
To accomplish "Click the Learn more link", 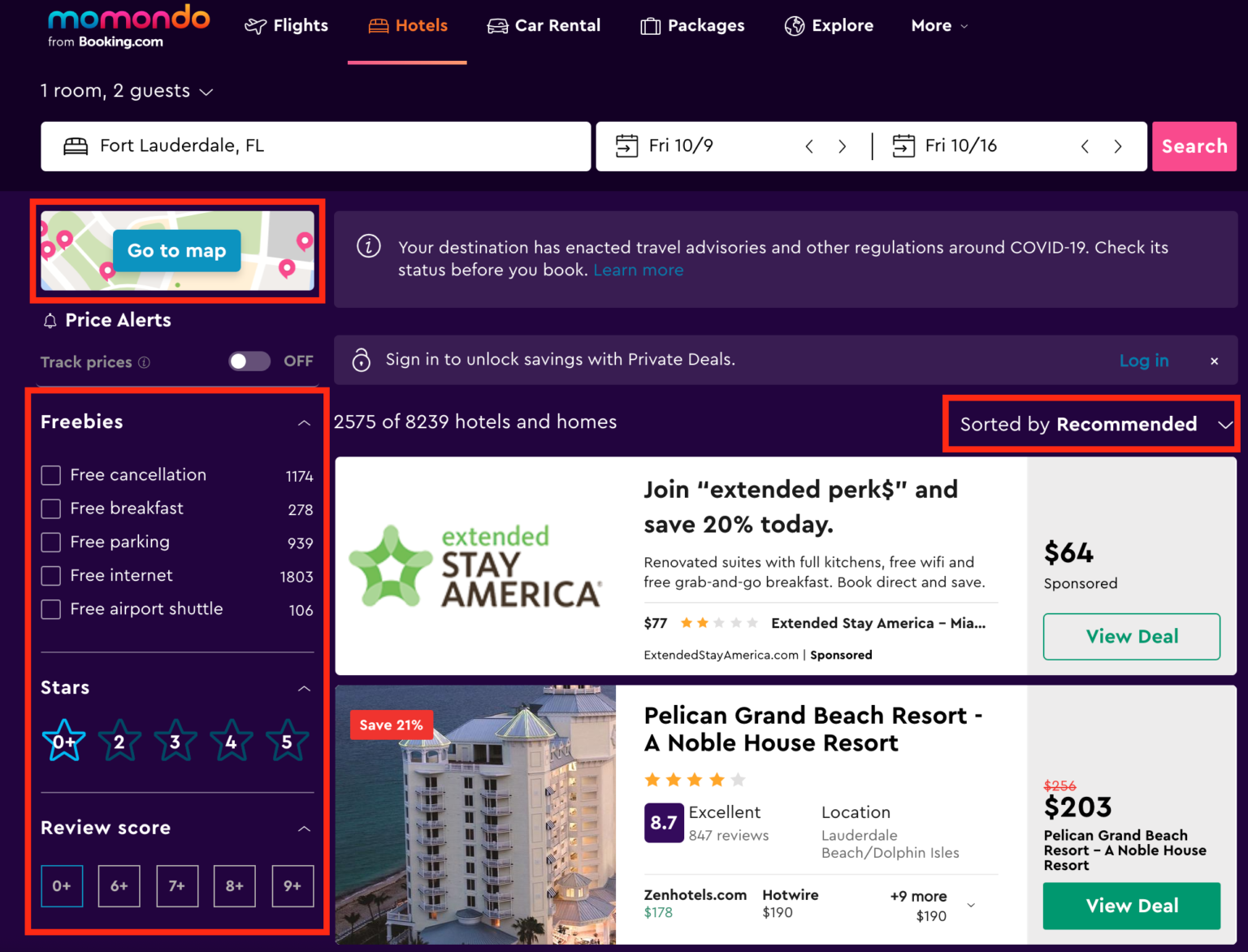I will 638,270.
